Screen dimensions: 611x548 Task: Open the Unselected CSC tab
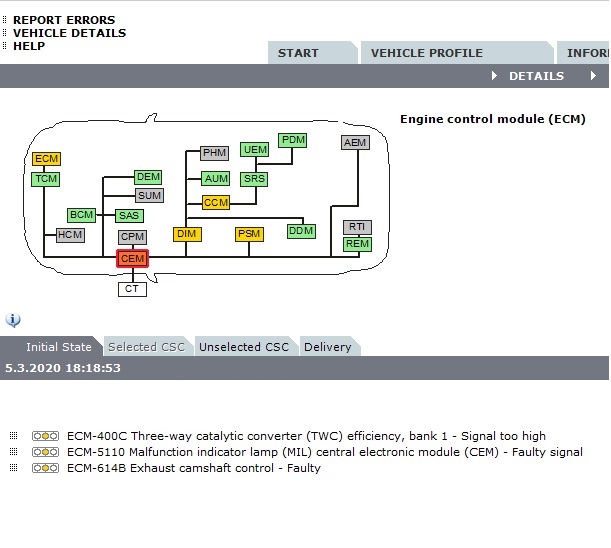tap(246, 346)
